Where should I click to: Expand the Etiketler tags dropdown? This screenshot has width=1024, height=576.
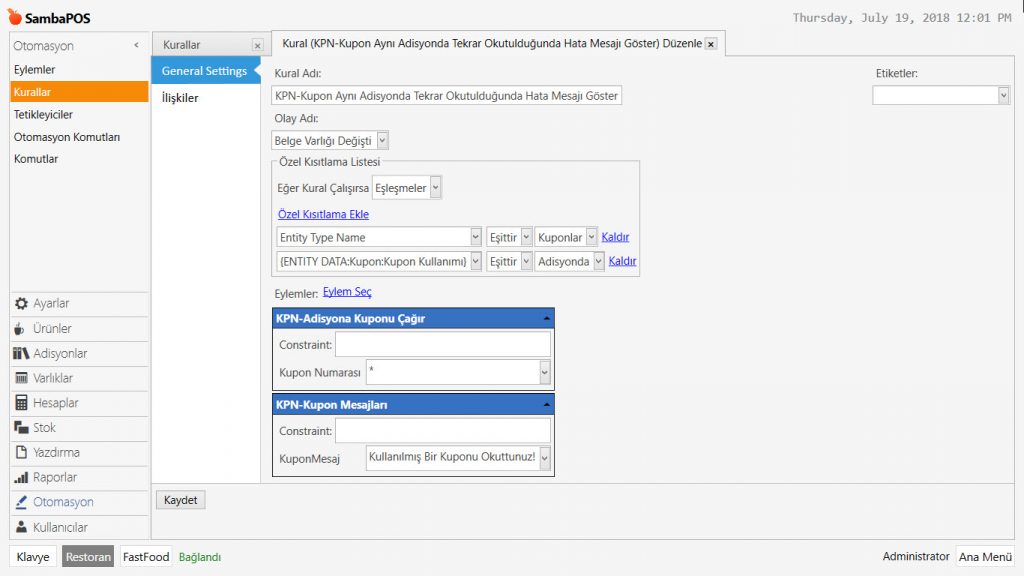(1003, 95)
